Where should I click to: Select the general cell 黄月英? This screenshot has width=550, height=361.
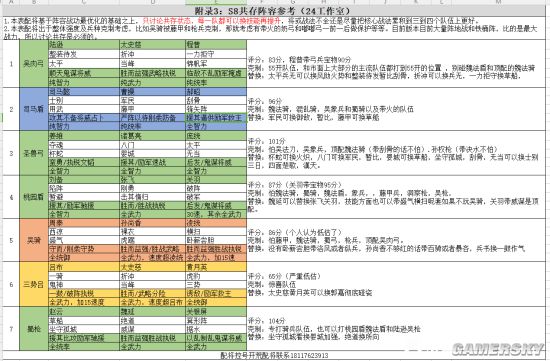click(216, 267)
